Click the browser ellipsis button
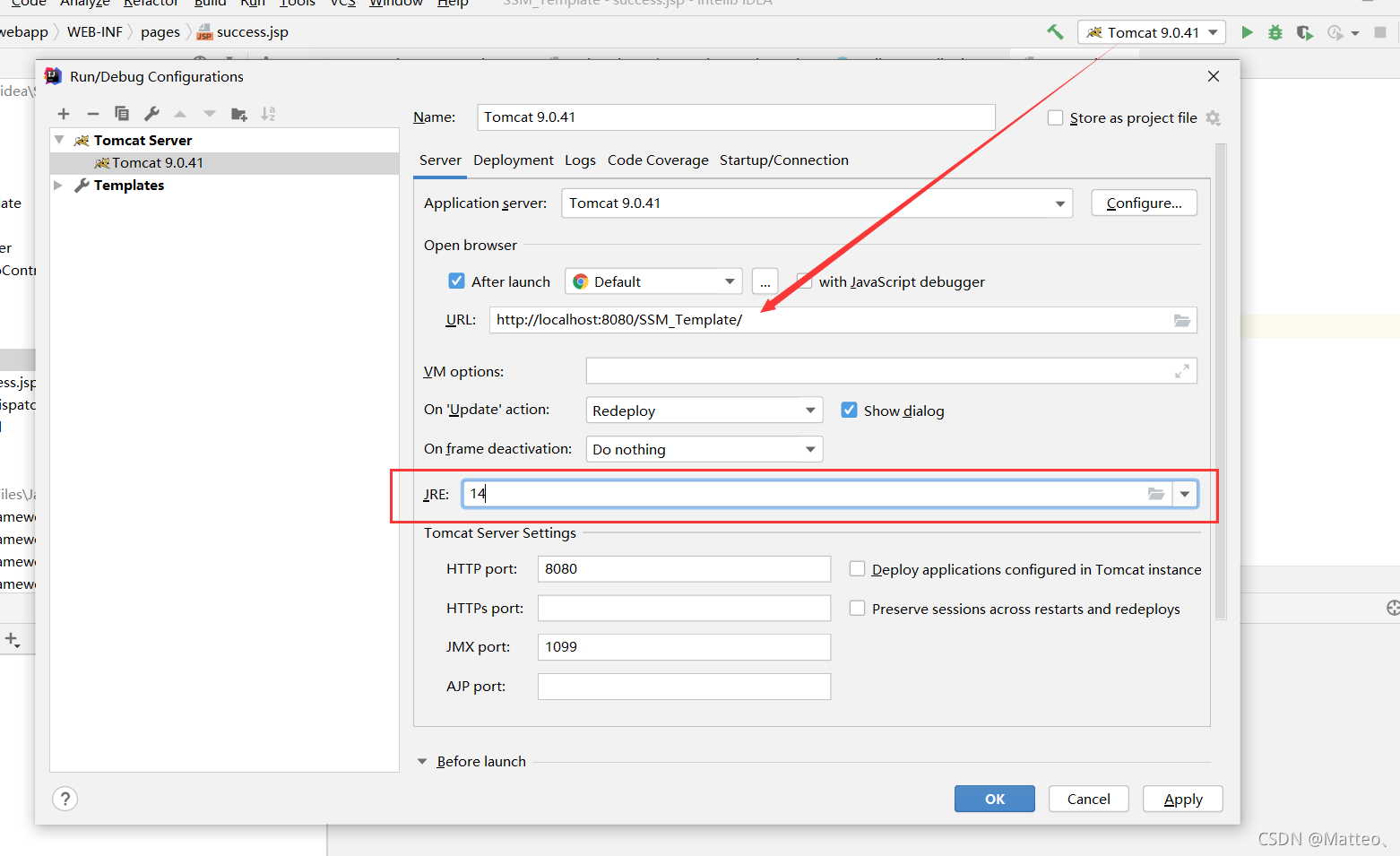This screenshot has width=1400, height=856. point(765,281)
